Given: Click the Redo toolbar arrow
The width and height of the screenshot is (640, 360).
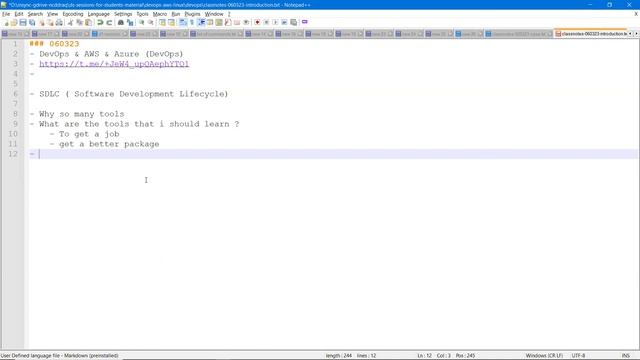Looking at the screenshot, I should pos(109,22).
